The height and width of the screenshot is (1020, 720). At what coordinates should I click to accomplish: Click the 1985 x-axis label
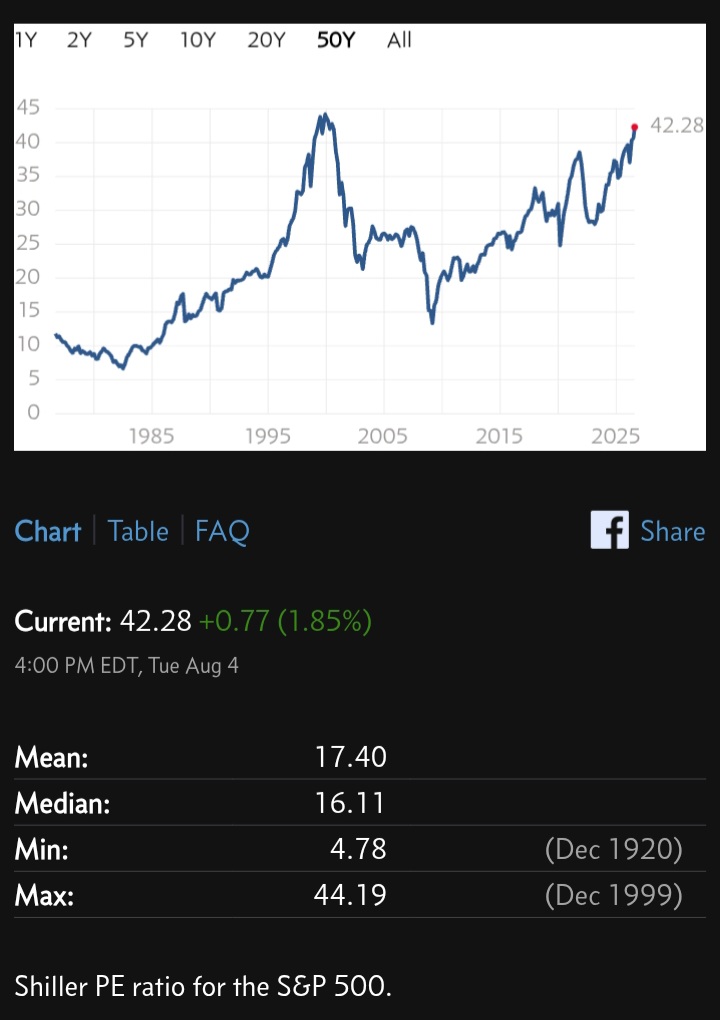[152, 436]
